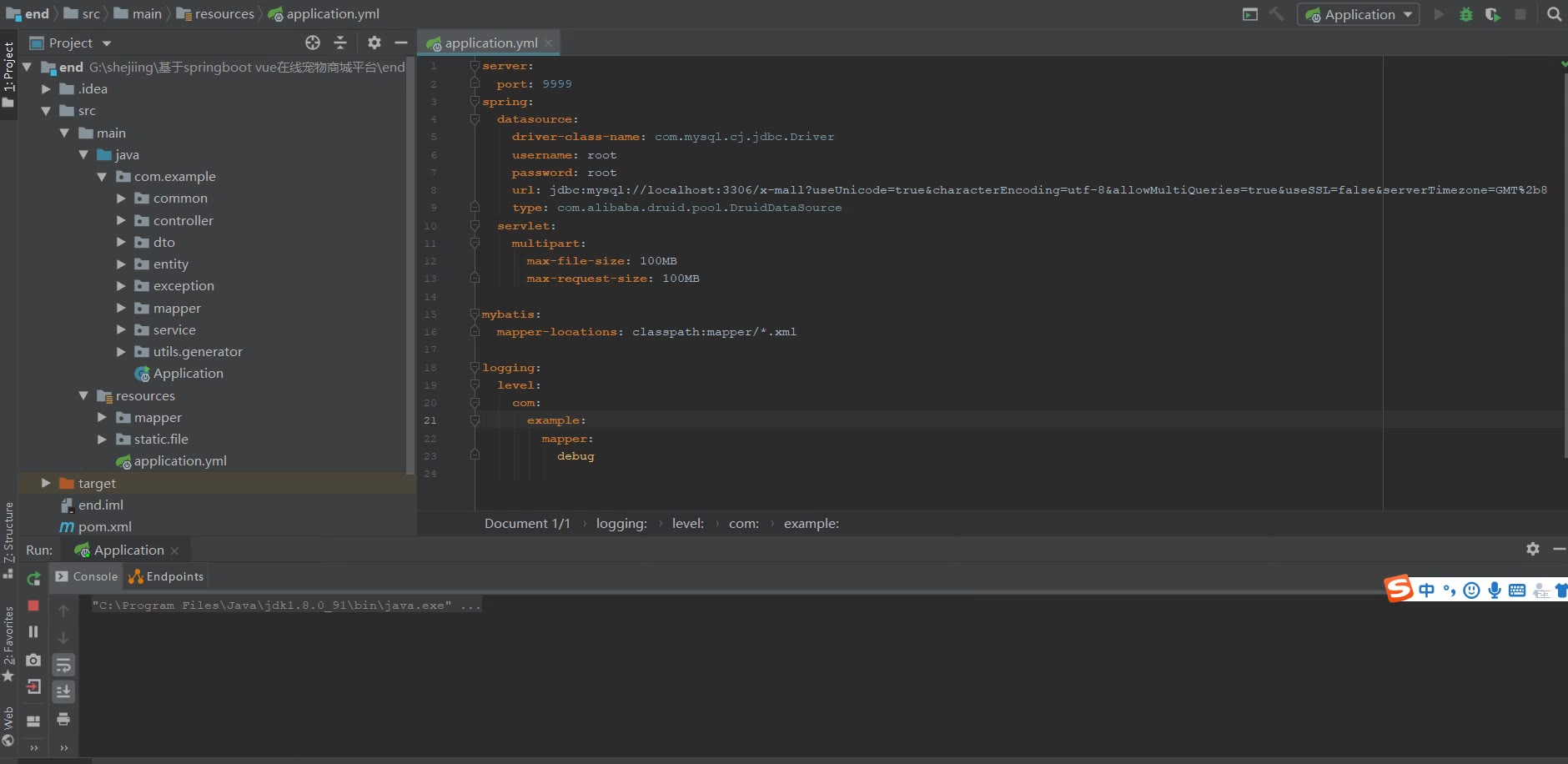Click the camera thread dump icon

click(33, 660)
